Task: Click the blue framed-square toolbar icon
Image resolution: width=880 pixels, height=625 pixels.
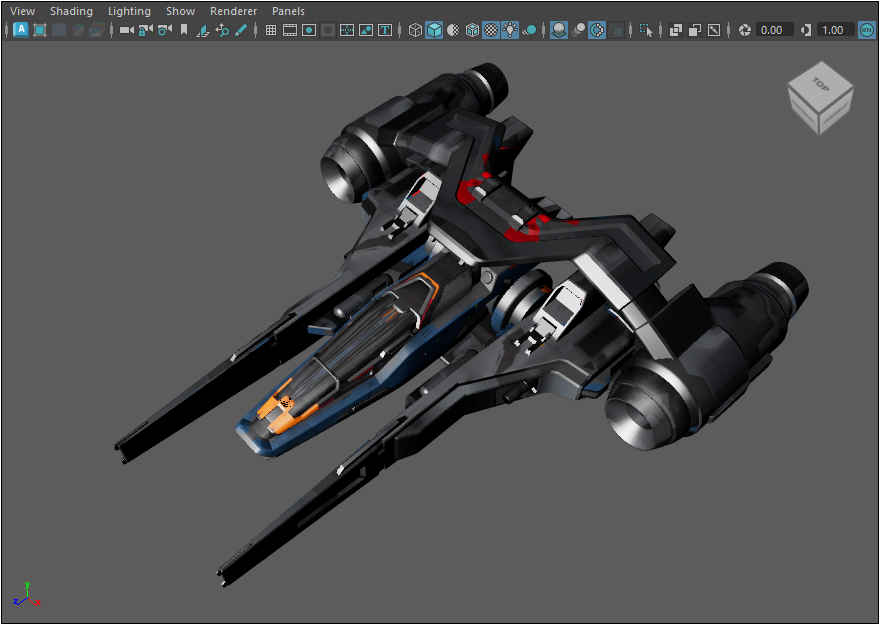Action: 40,30
